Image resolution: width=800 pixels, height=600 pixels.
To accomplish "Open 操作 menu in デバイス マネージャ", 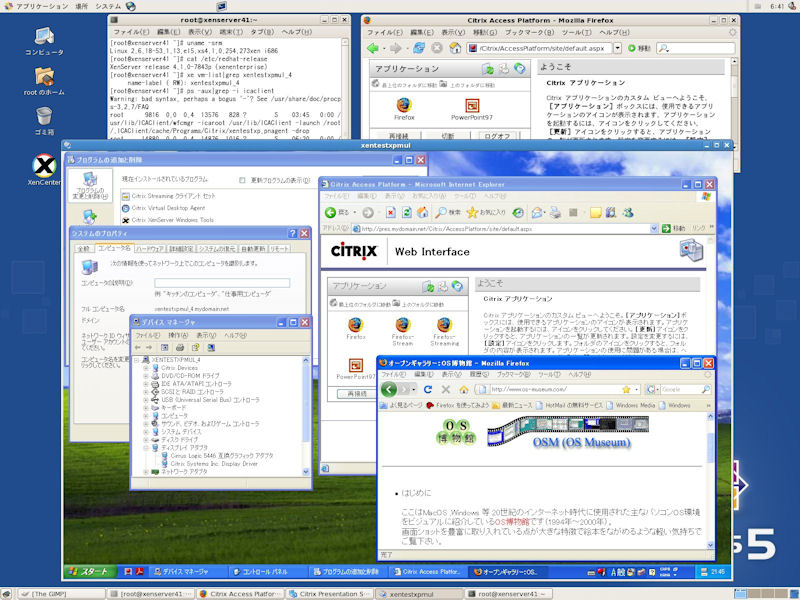I will tap(178, 335).
